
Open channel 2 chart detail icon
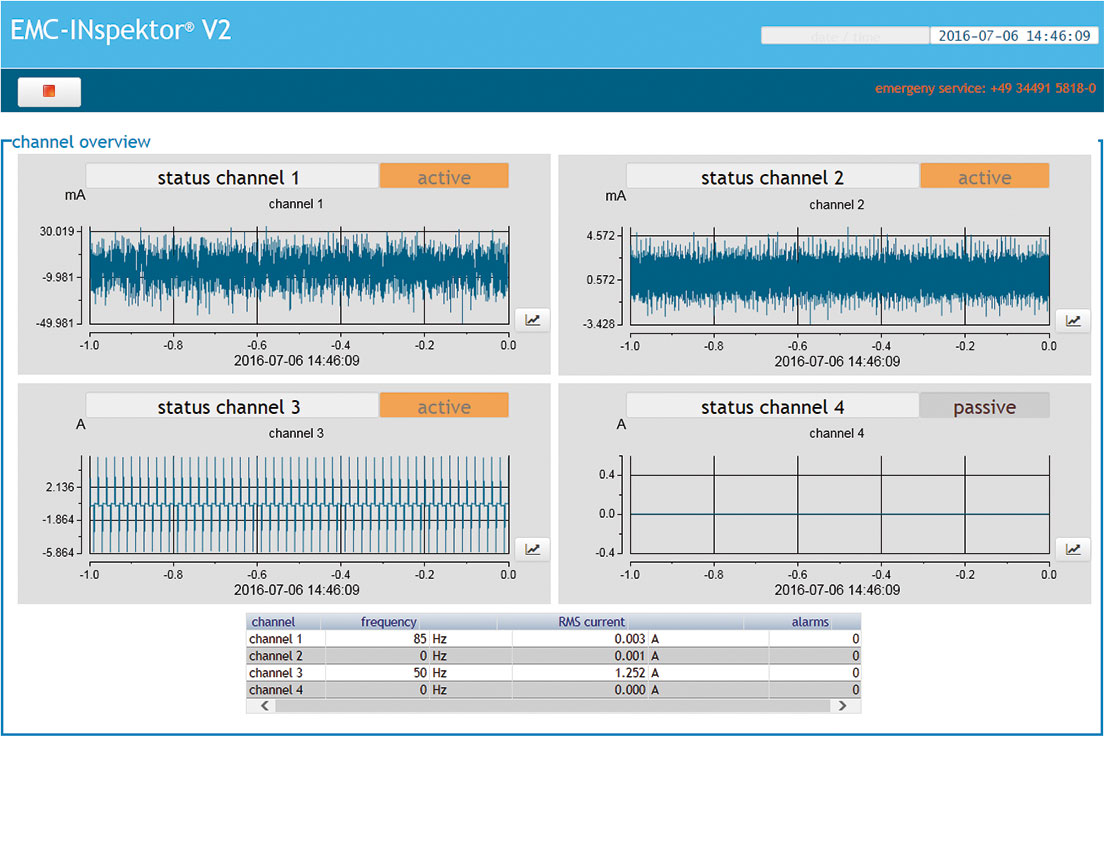tap(1073, 321)
